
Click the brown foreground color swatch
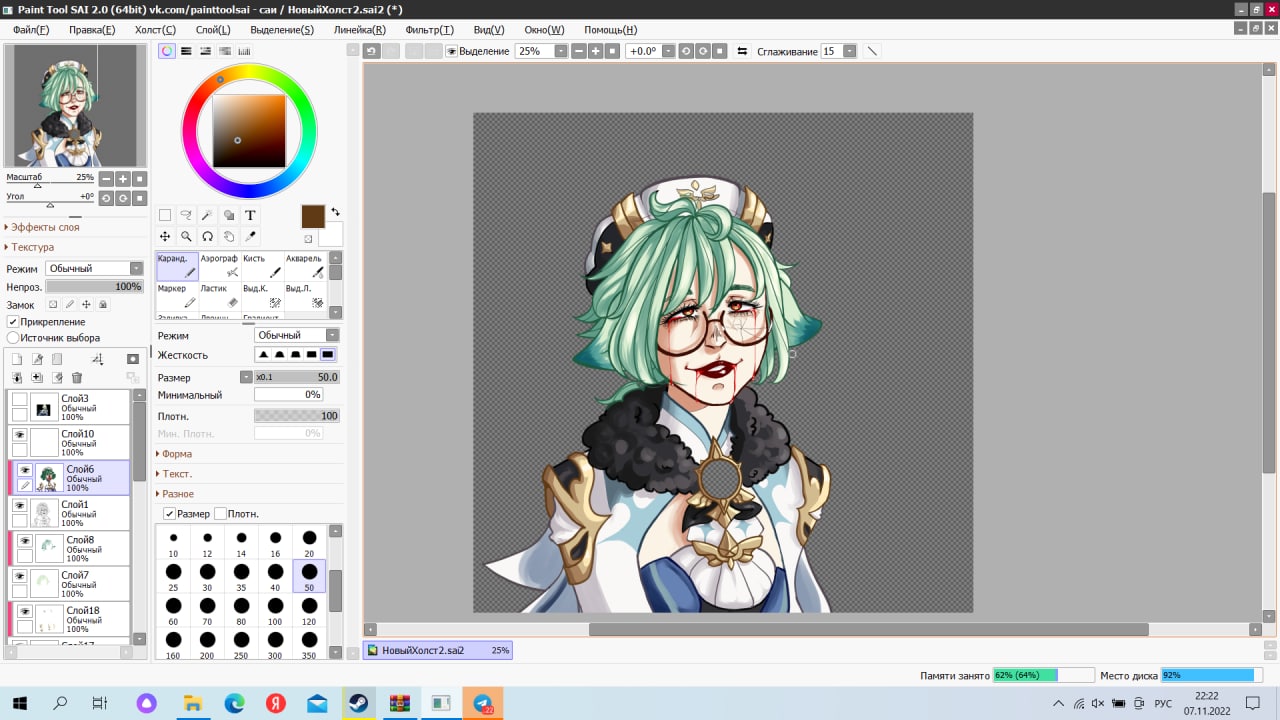313,217
